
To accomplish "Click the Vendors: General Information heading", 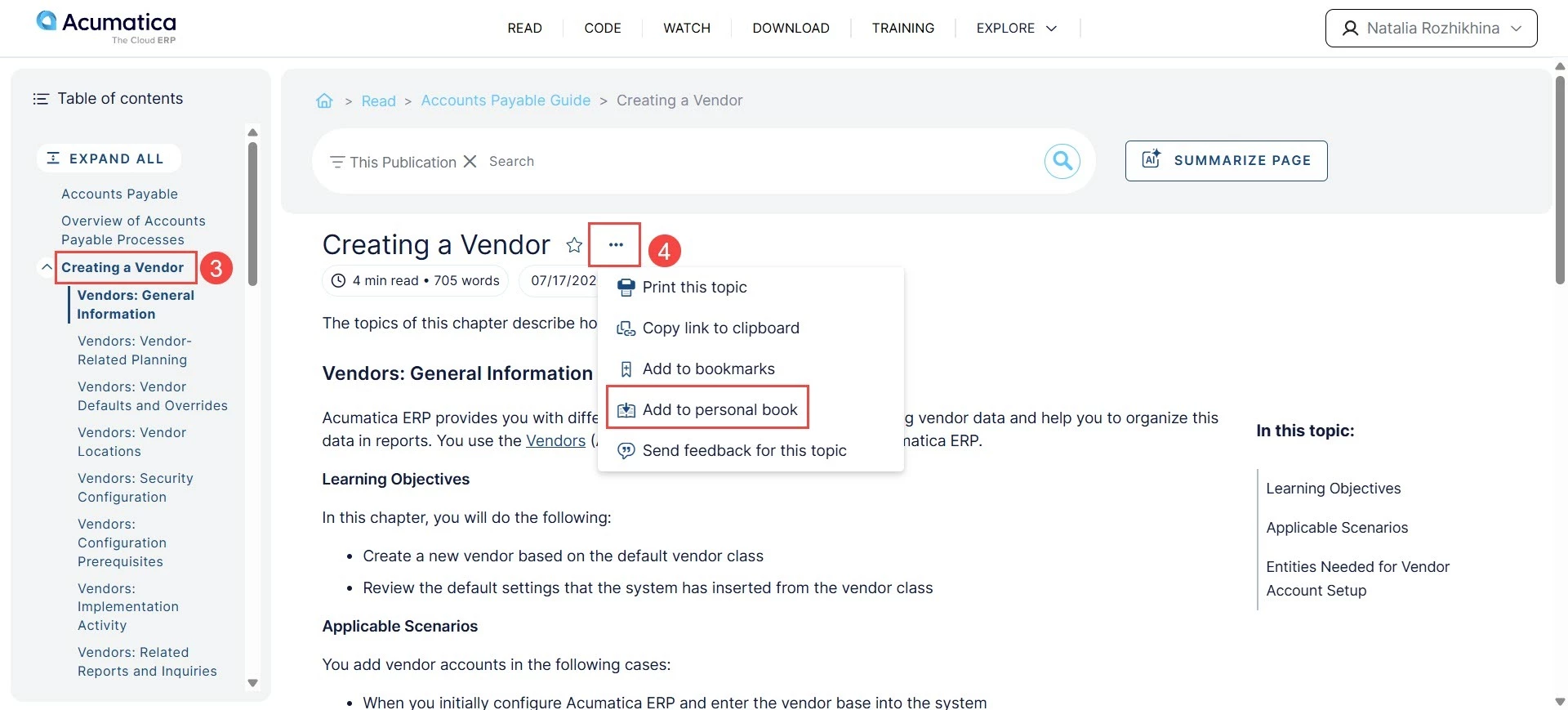I will click(457, 373).
